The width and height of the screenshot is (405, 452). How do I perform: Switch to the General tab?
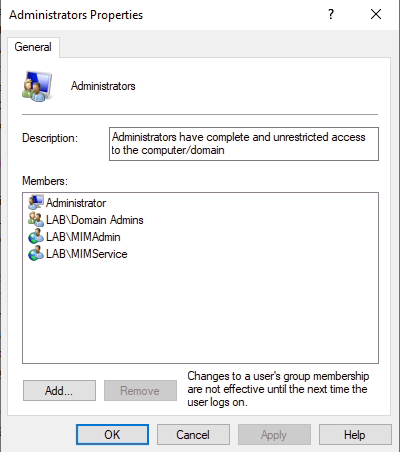click(33, 47)
